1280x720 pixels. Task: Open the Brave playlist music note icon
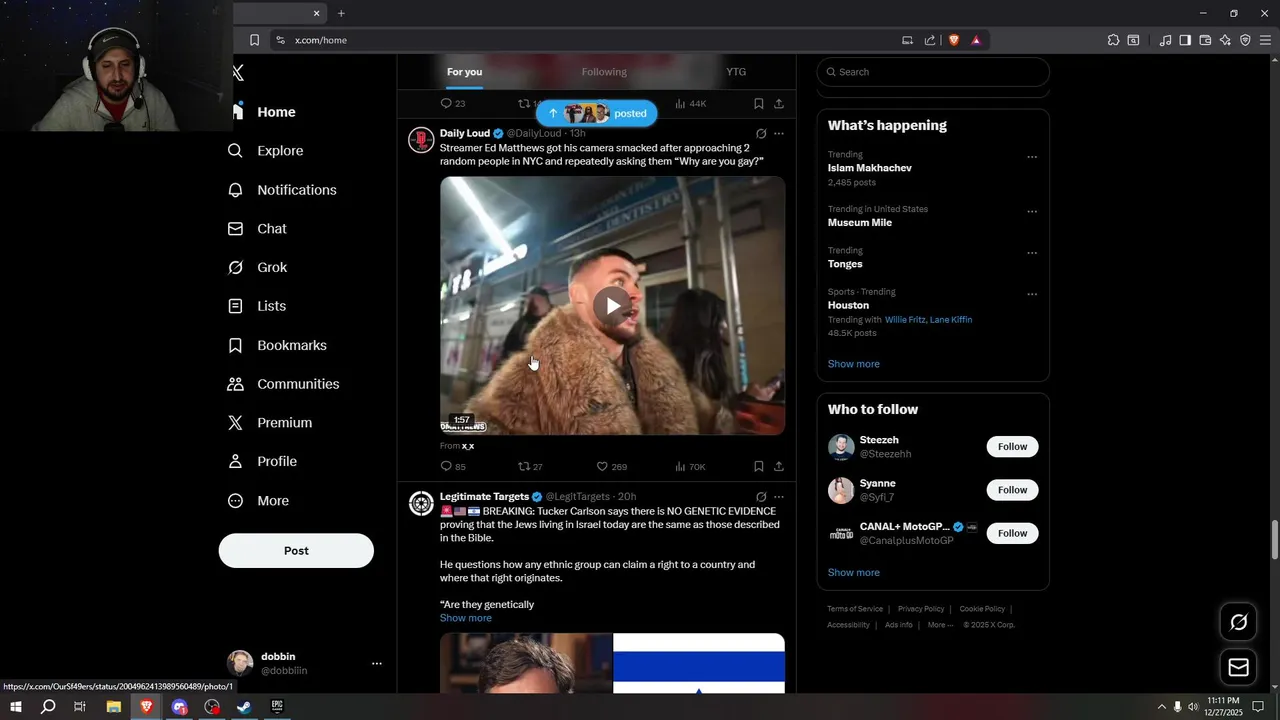pos(1165,40)
